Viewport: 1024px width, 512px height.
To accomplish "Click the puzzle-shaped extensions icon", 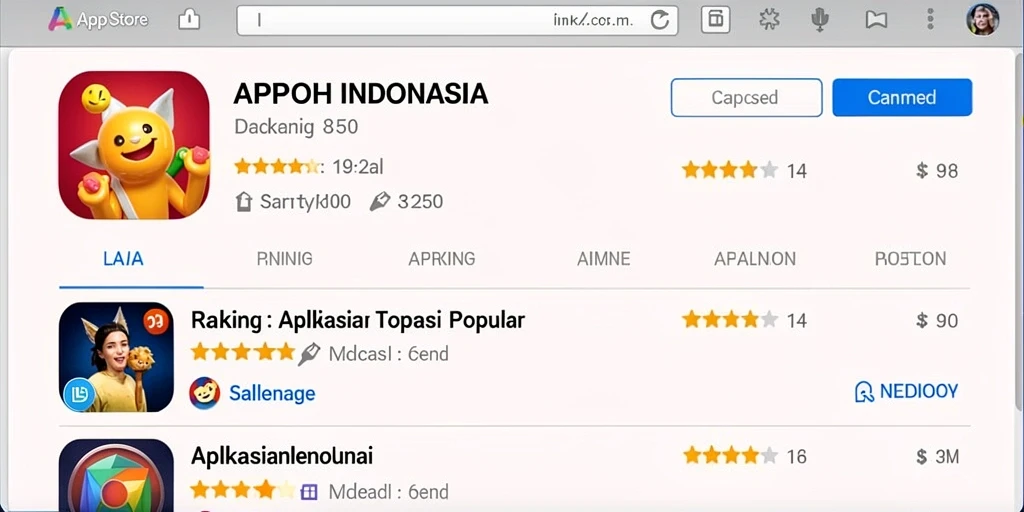I will click(x=769, y=20).
